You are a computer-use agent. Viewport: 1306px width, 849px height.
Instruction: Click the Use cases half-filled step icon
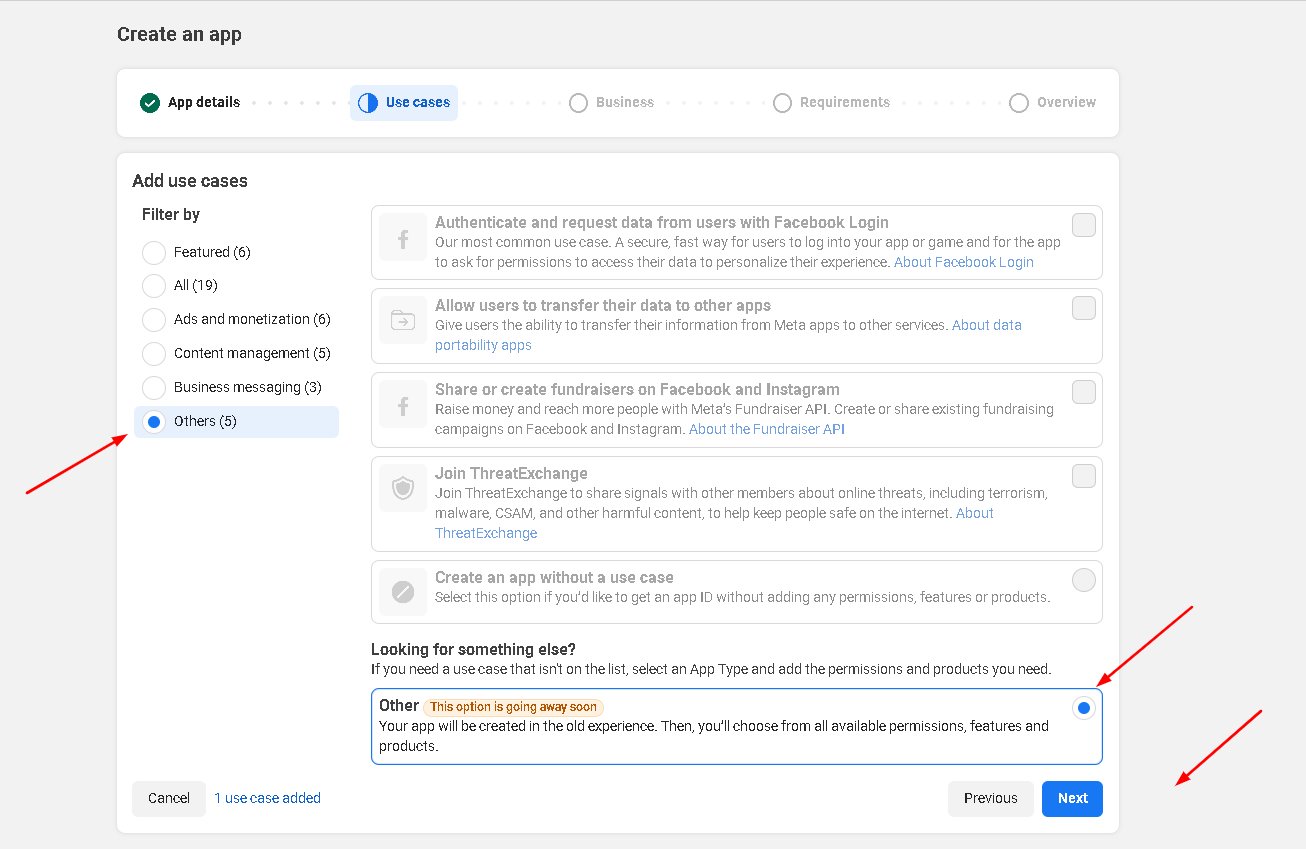[x=368, y=103]
